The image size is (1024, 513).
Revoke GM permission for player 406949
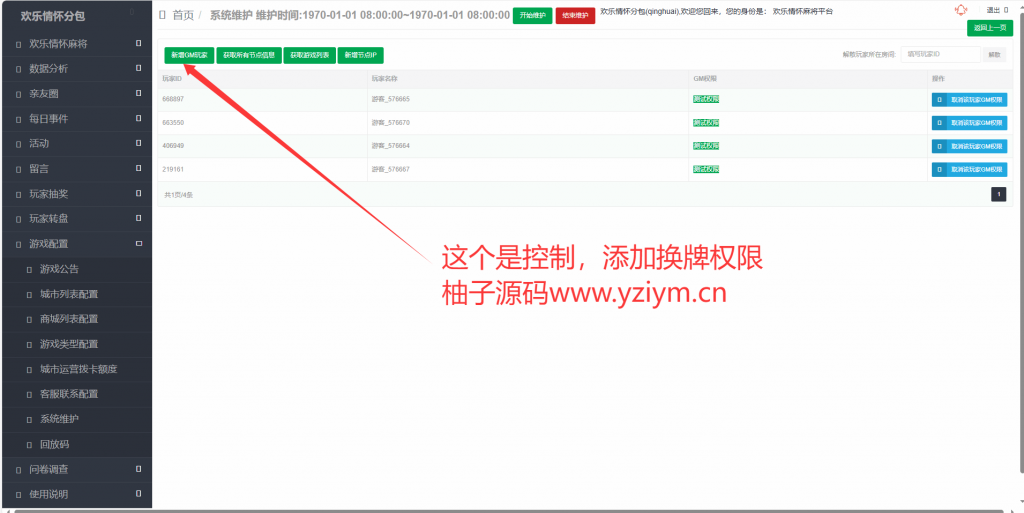[x=969, y=146]
